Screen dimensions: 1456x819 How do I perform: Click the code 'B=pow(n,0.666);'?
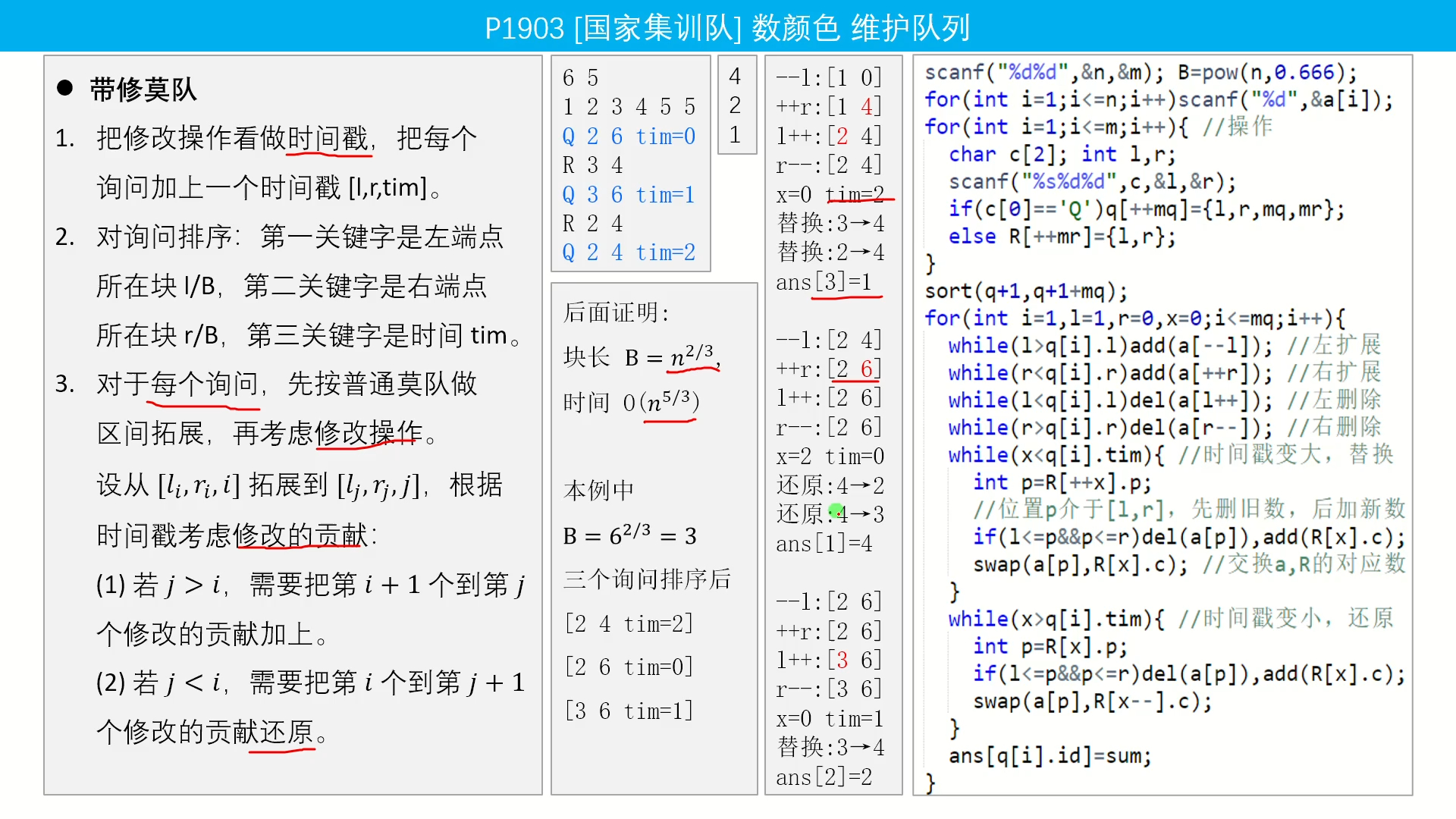(x=1267, y=72)
